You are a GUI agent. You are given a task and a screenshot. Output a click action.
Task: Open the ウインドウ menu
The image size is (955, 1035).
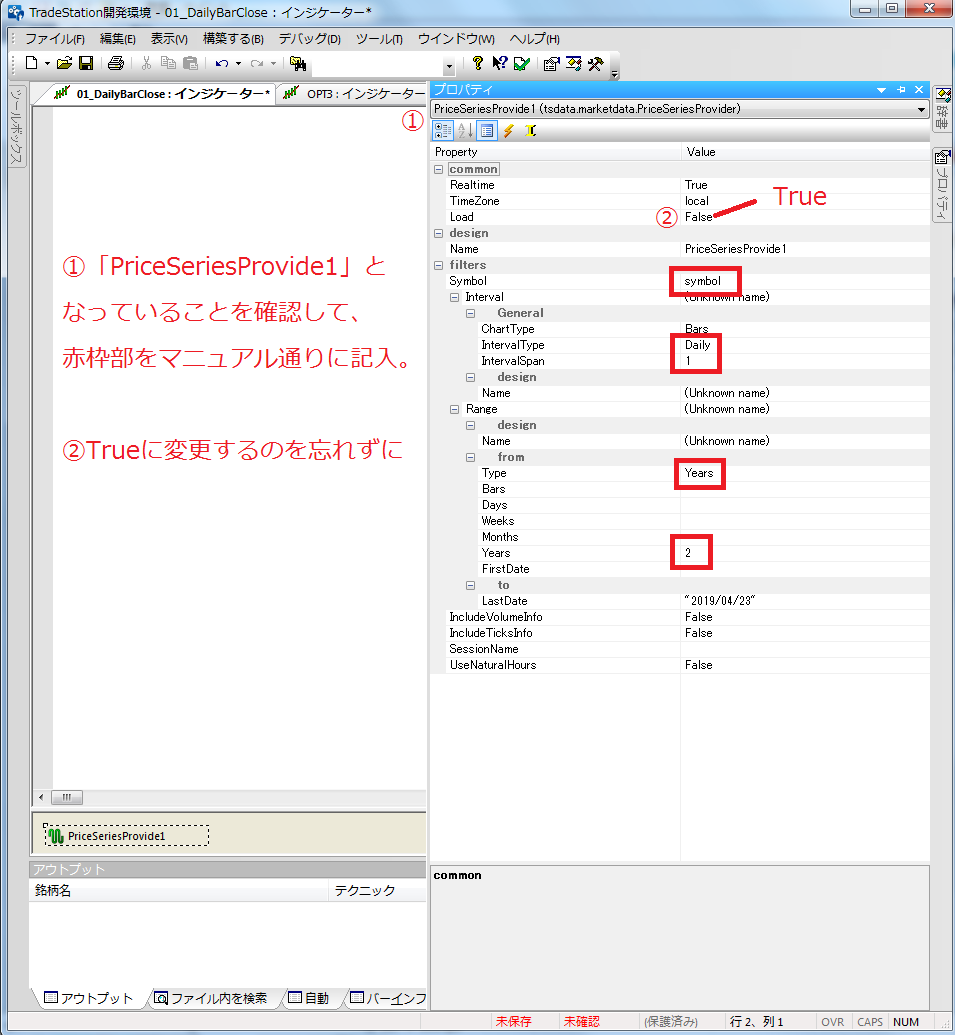[x=456, y=39]
